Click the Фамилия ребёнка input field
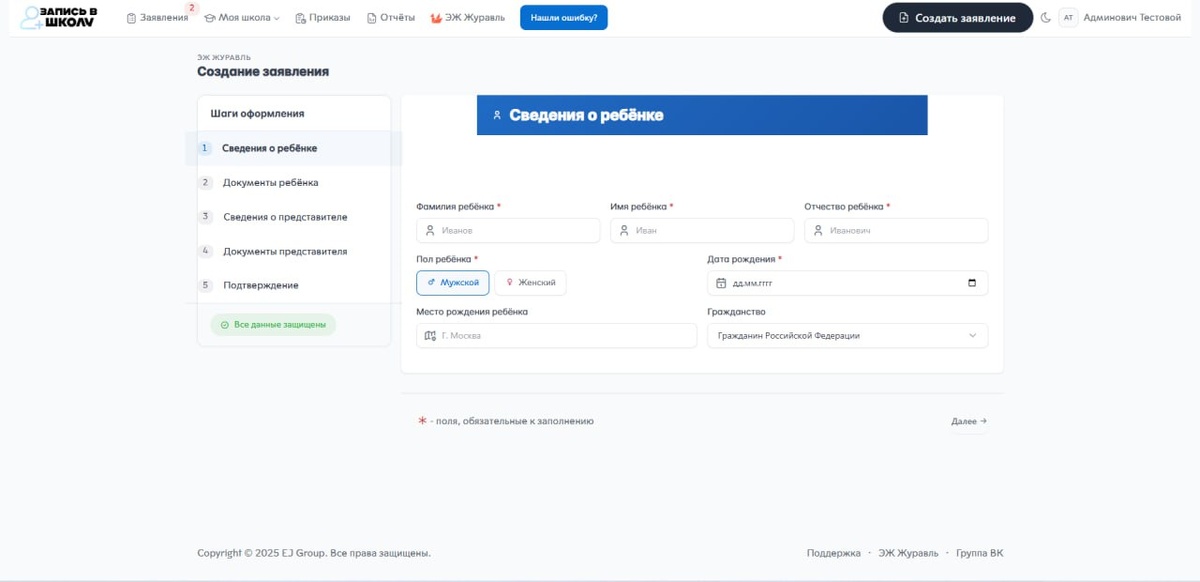This screenshot has height=582, width=1200. click(x=508, y=230)
